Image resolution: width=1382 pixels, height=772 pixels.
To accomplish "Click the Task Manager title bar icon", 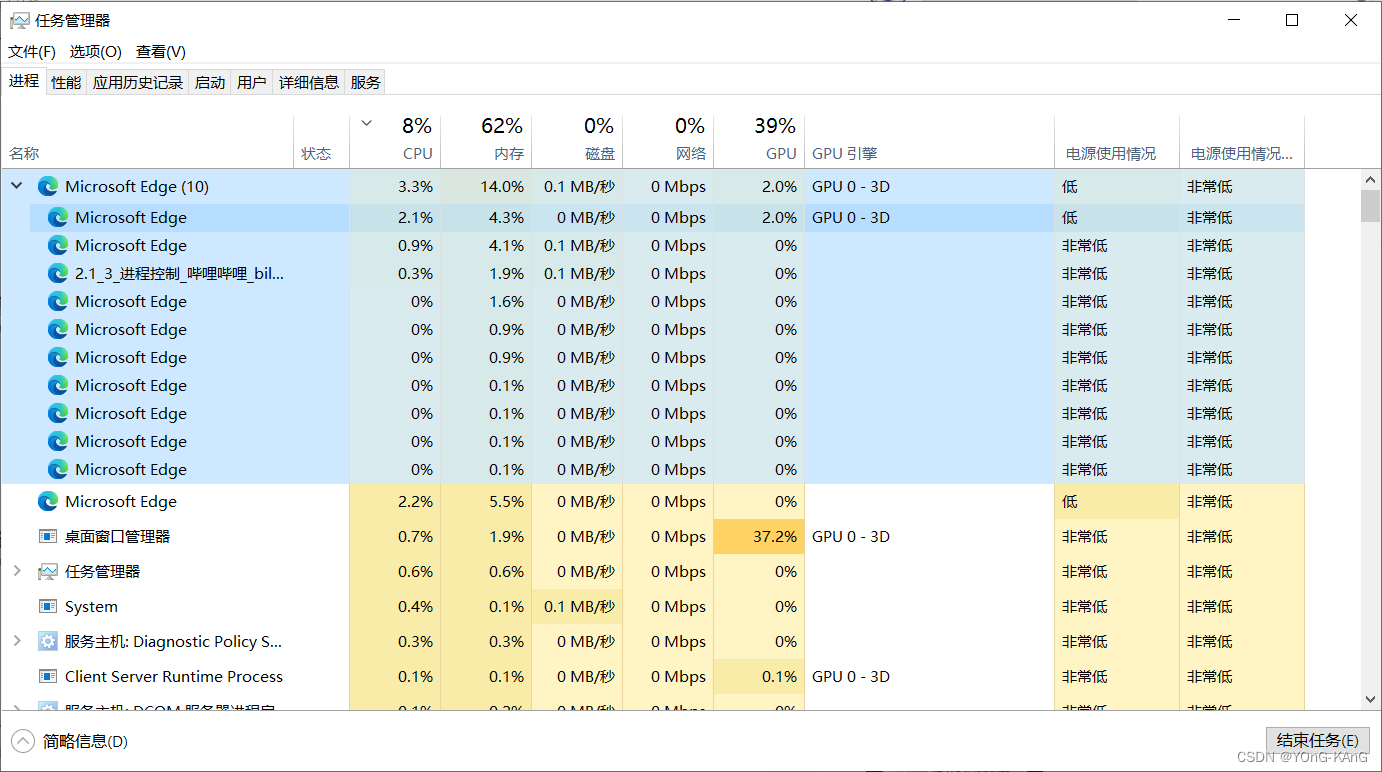I will 19,20.
